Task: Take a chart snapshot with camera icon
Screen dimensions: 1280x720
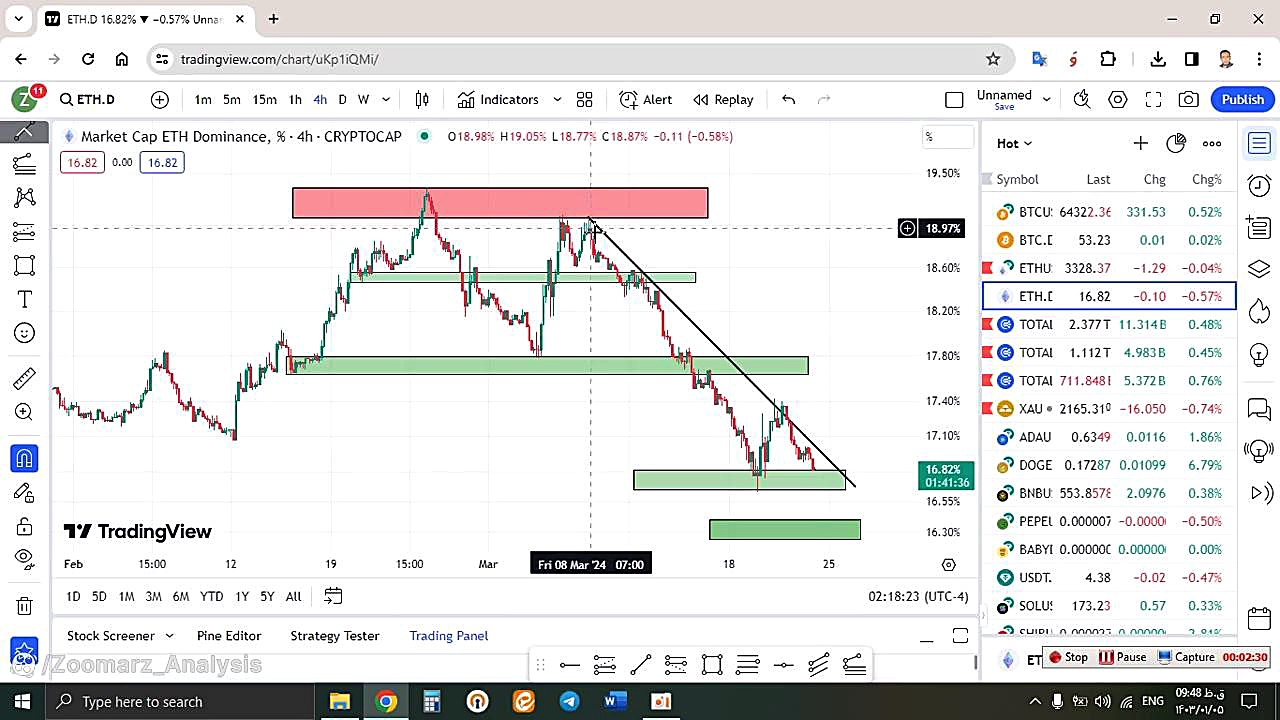Action: (1189, 99)
